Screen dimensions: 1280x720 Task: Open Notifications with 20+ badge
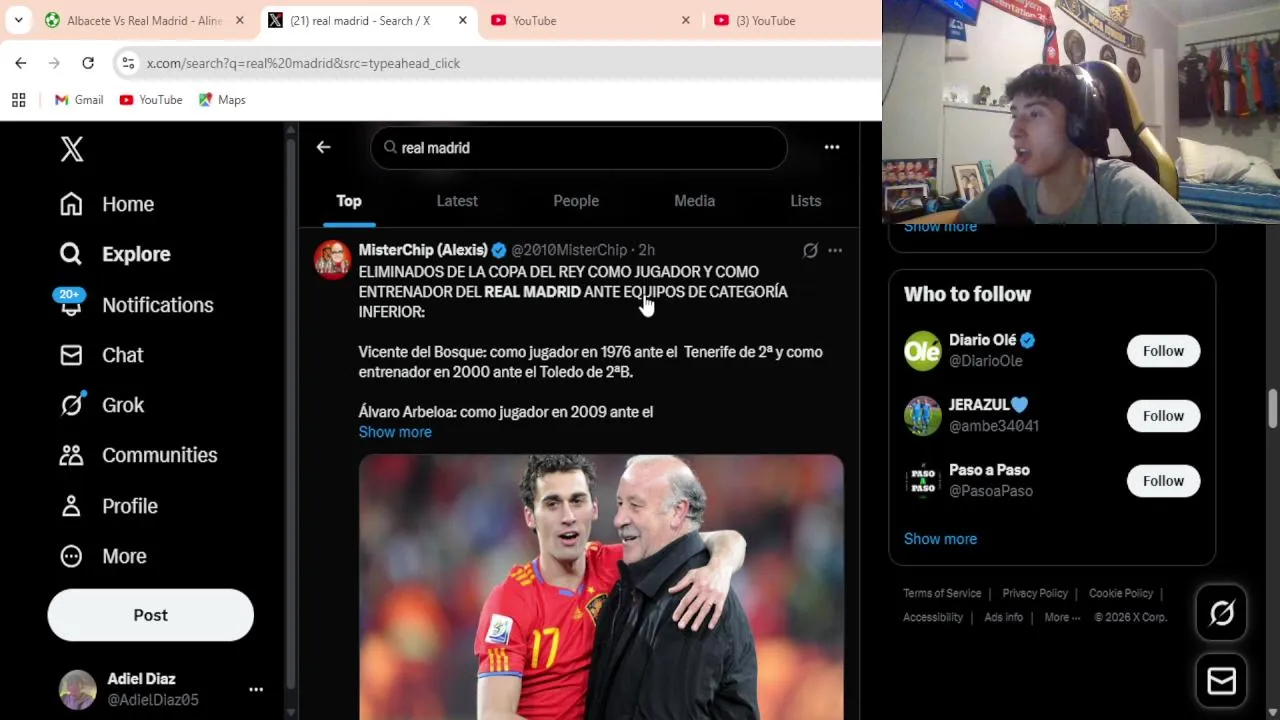click(136, 305)
